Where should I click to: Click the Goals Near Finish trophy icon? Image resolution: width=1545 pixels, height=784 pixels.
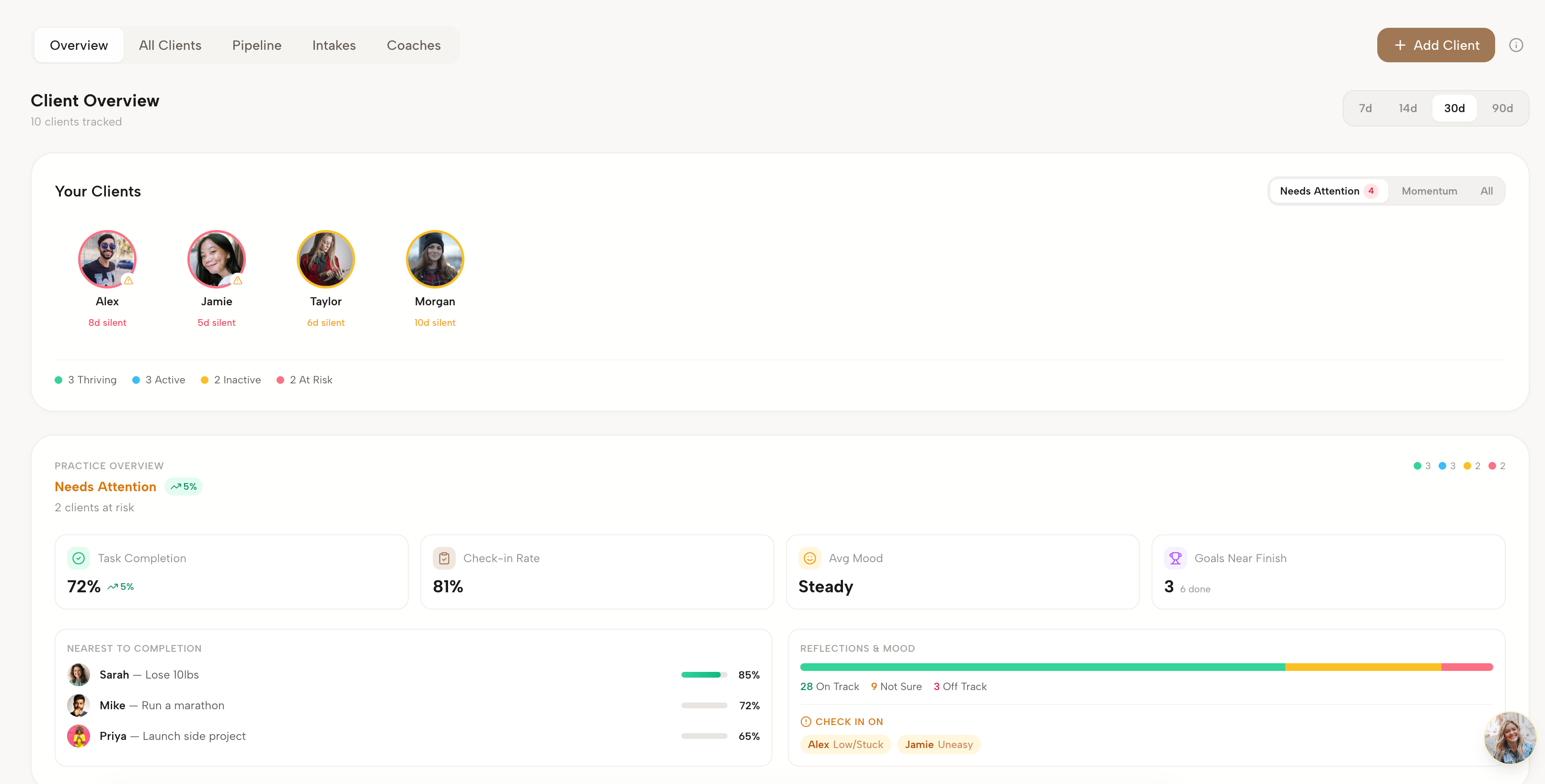1175,558
